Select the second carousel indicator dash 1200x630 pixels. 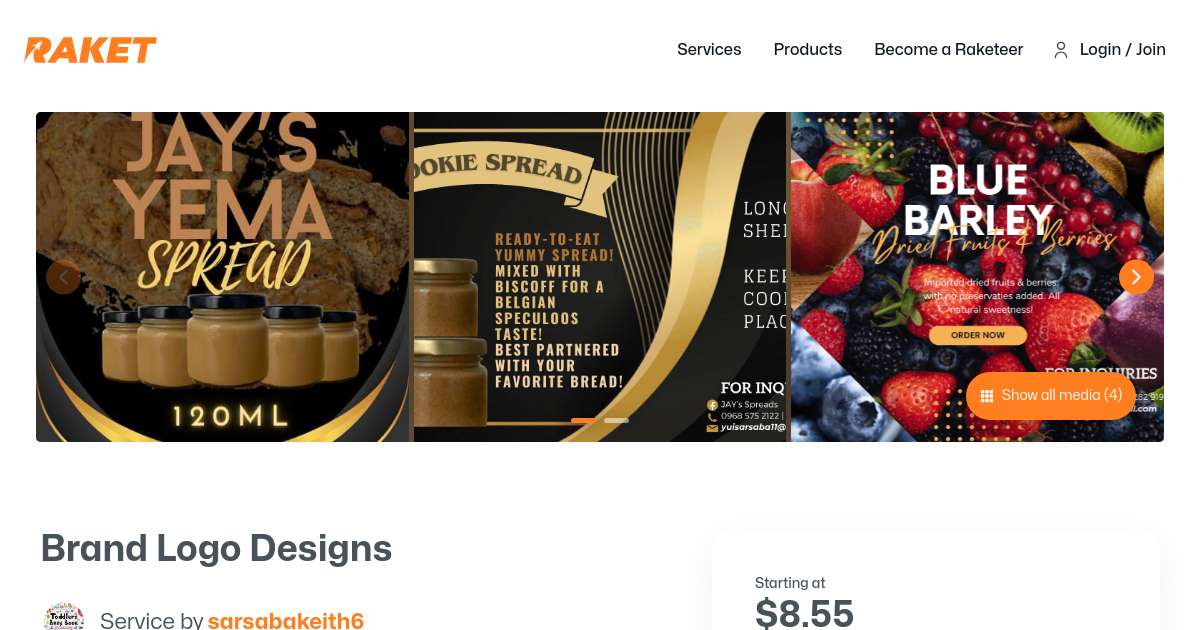pos(616,420)
